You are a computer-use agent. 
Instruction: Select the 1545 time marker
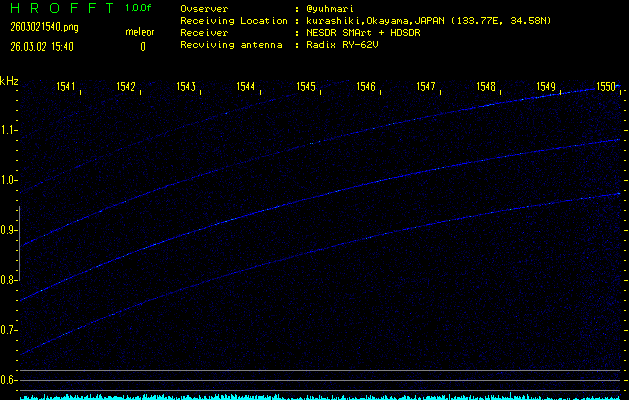pos(307,88)
